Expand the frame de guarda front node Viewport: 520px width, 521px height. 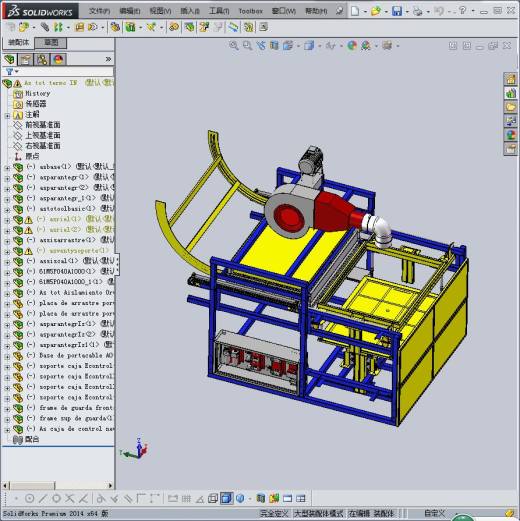(7, 408)
